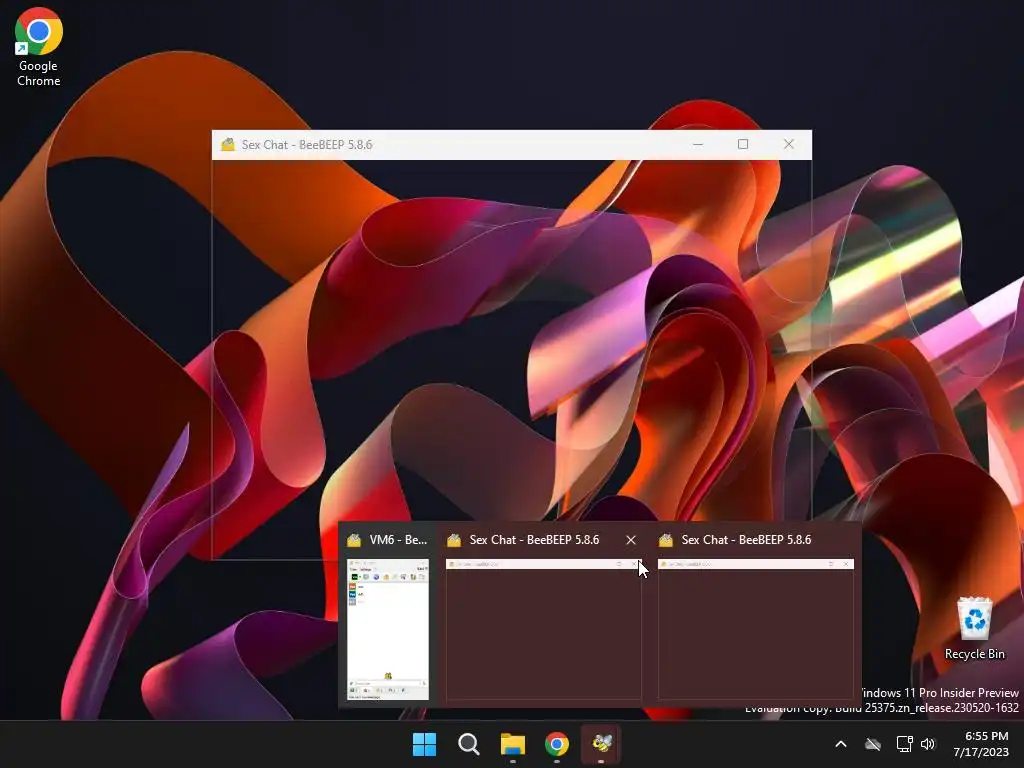Click the BeeBEEP bee taskbar icon
This screenshot has height=768, width=1024.
(601, 744)
